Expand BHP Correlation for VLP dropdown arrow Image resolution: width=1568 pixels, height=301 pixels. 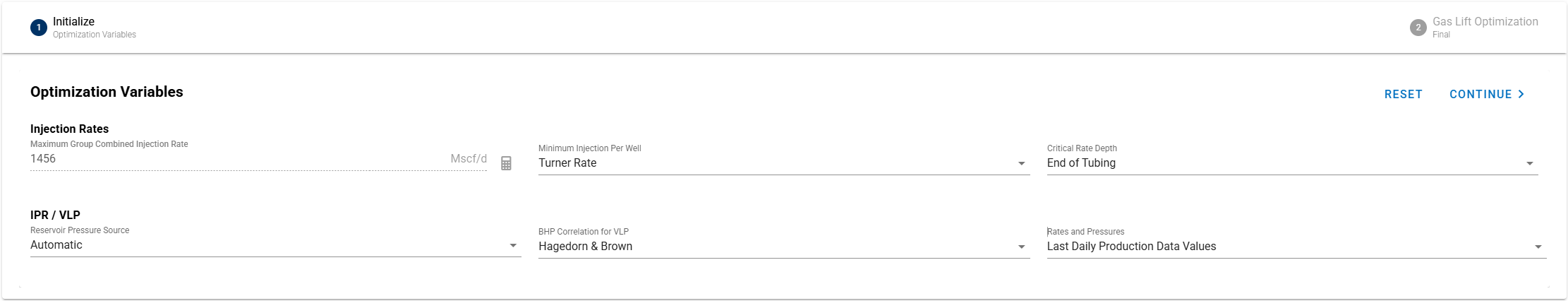[1021, 247]
